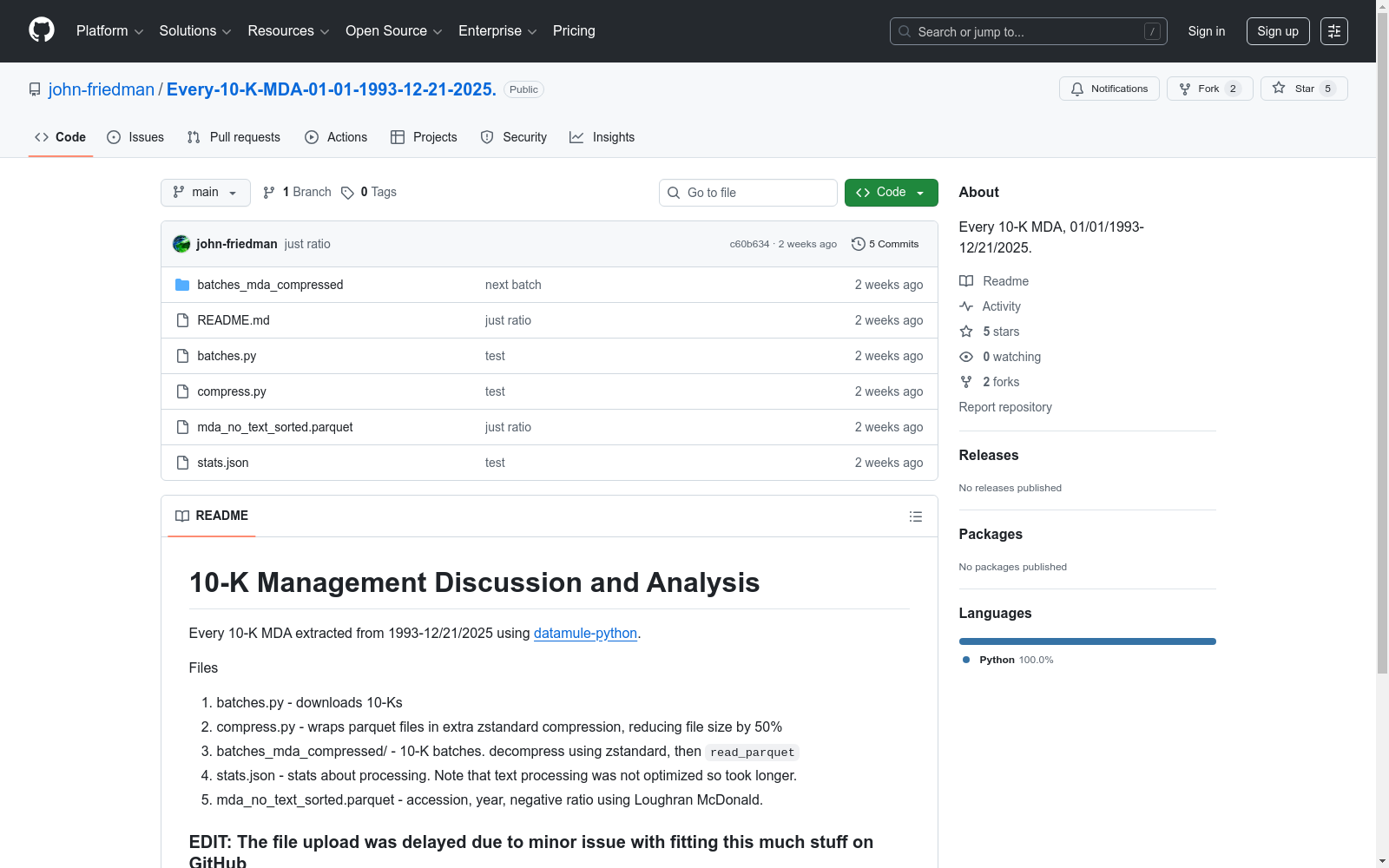This screenshot has width=1389, height=868.
Task: Open mda_no_text_sorted.parquet file name
Action: coord(275,427)
